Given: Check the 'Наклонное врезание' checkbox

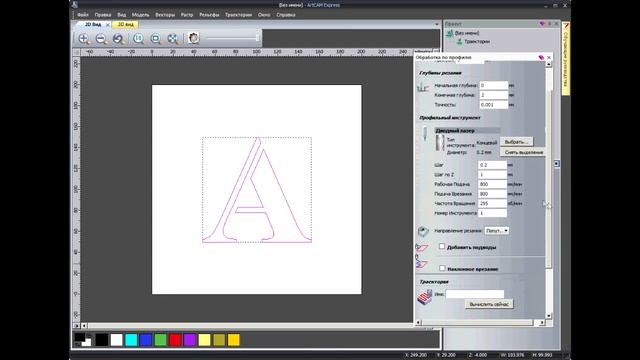Looking at the screenshot, I should pos(442,268).
